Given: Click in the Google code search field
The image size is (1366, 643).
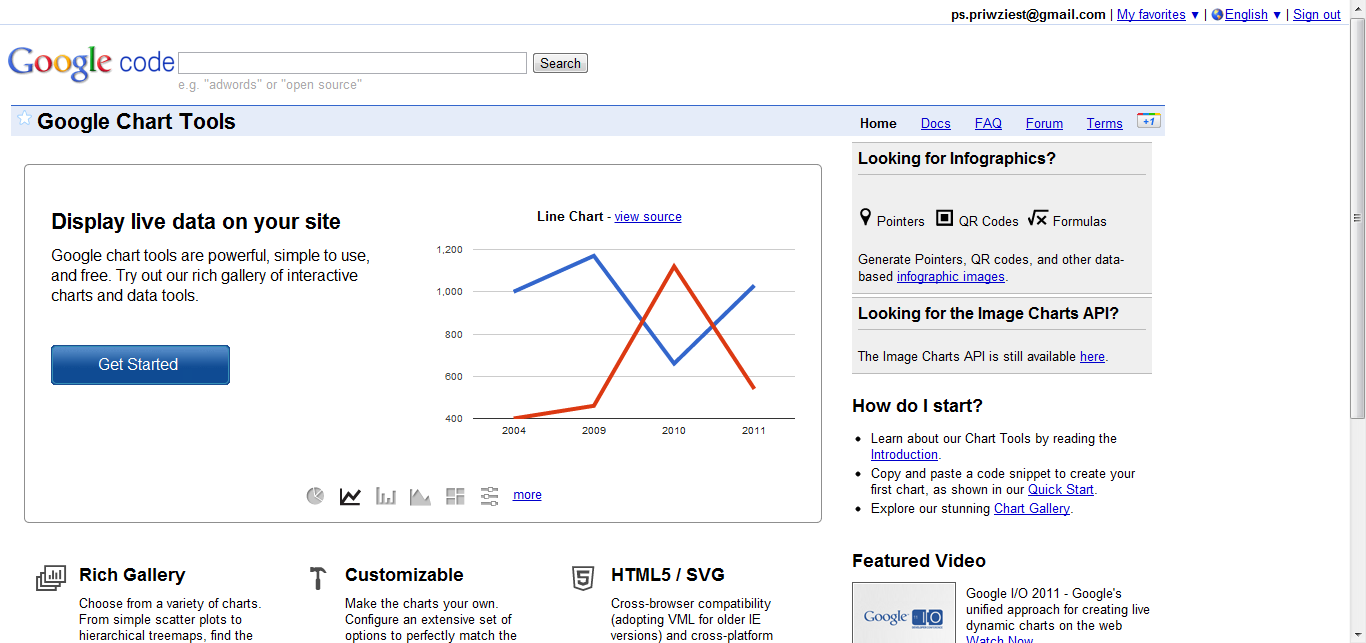Looking at the screenshot, I should [352, 63].
